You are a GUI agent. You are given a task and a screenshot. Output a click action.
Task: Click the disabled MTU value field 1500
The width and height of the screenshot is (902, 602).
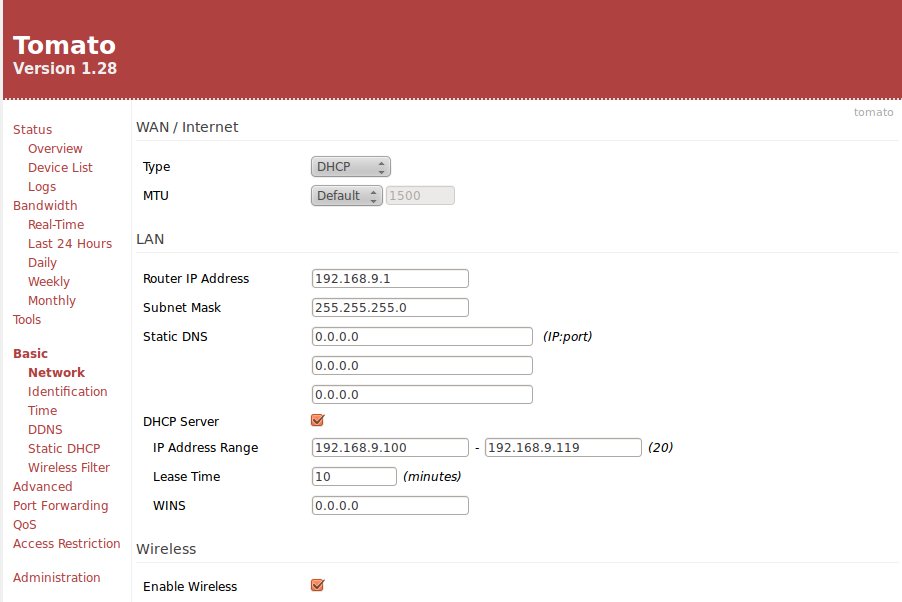[420, 196]
